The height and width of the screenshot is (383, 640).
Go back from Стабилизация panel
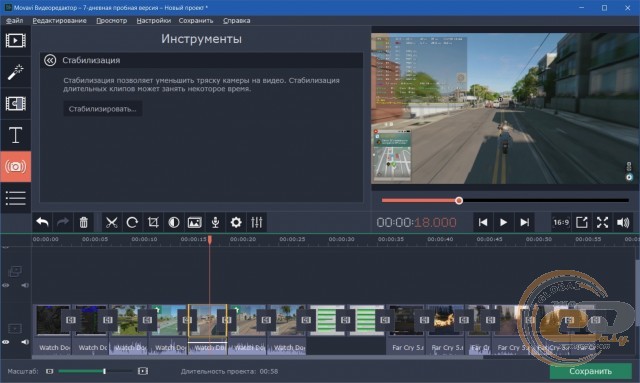click(x=50, y=60)
